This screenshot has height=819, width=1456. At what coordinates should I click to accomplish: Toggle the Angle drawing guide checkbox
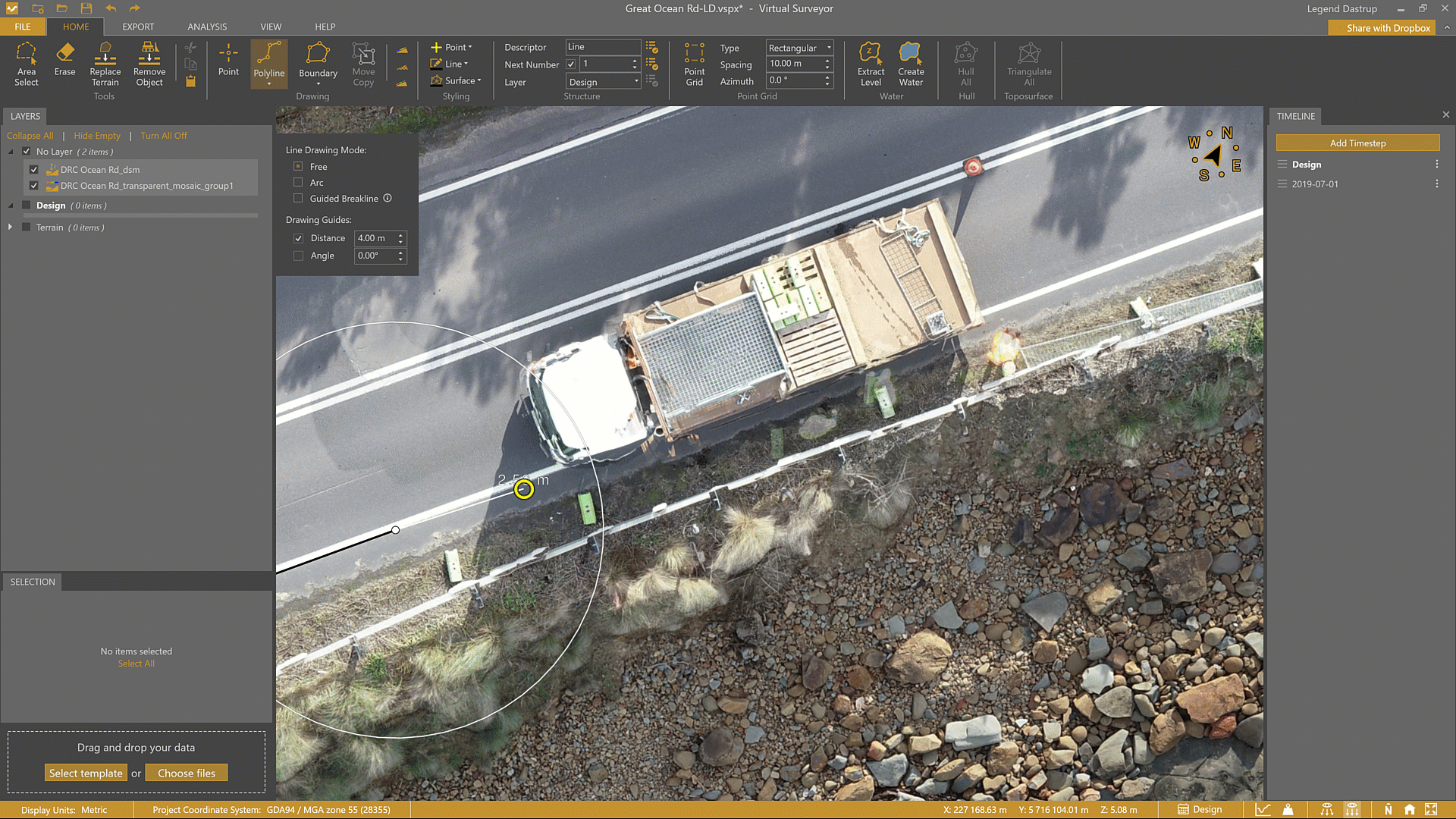click(299, 256)
